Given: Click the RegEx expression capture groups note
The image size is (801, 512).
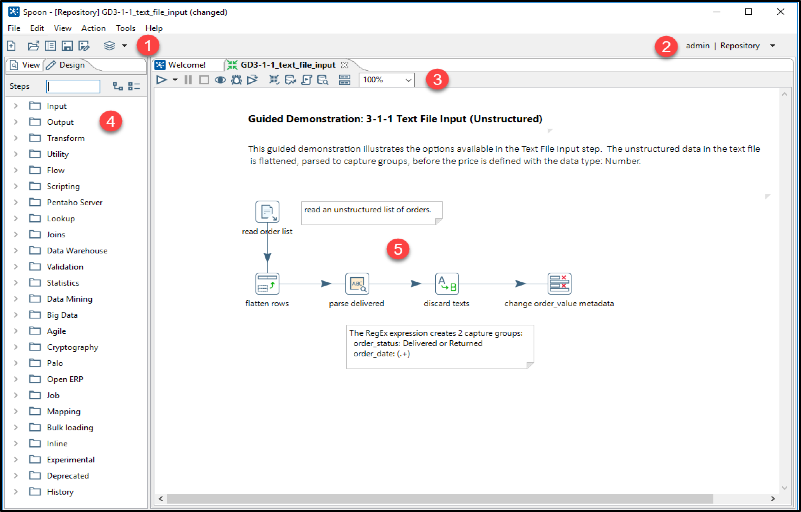Looking at the screenshot, I should [440, 347].
